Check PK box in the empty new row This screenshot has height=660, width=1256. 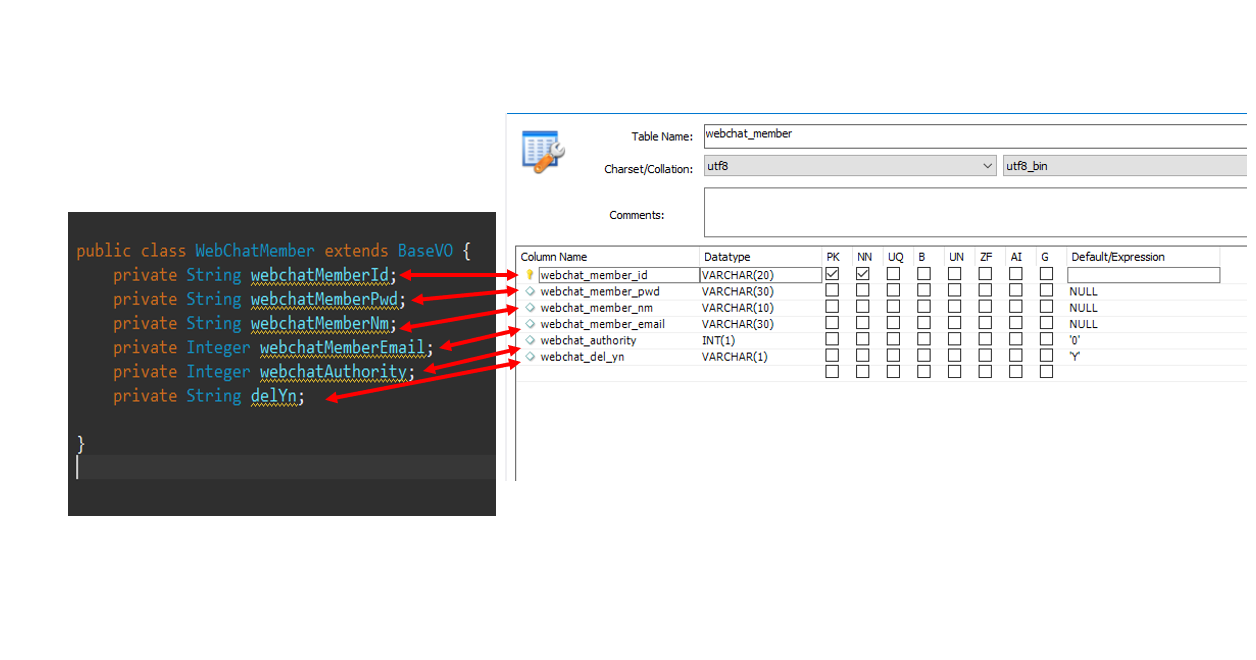pyautogui.click(x=832, y=372)
